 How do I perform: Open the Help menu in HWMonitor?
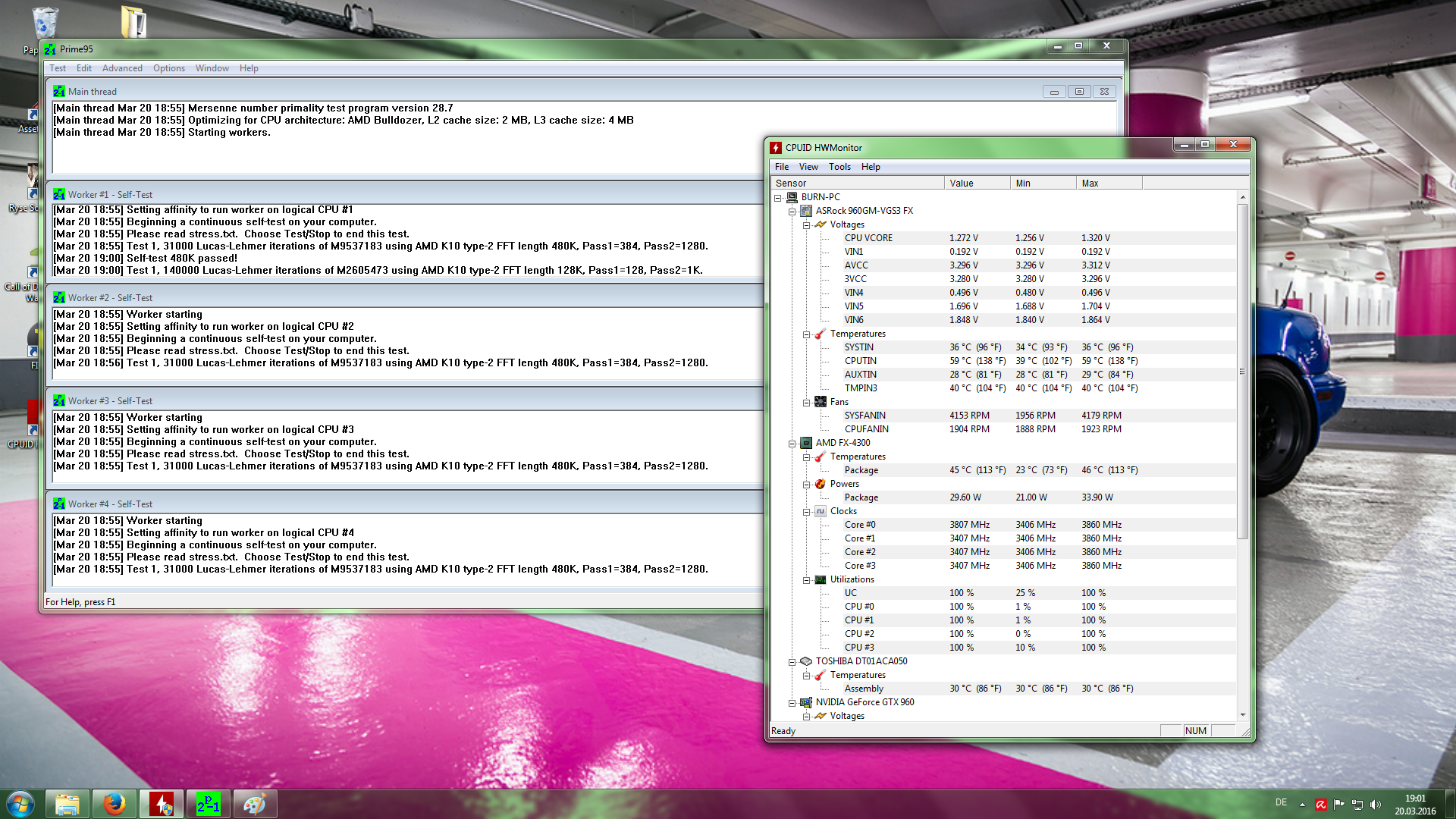click(x=871, y=167)
